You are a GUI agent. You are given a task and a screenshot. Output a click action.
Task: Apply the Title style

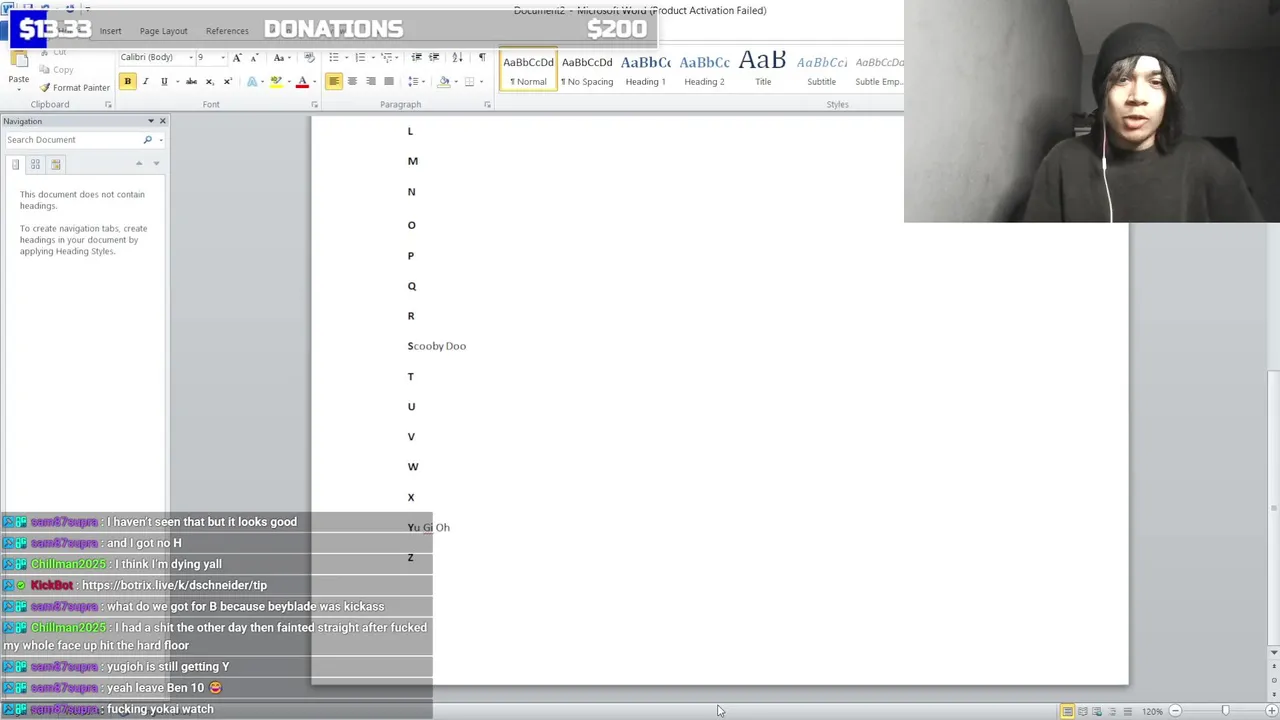click(x=763, y=70)
